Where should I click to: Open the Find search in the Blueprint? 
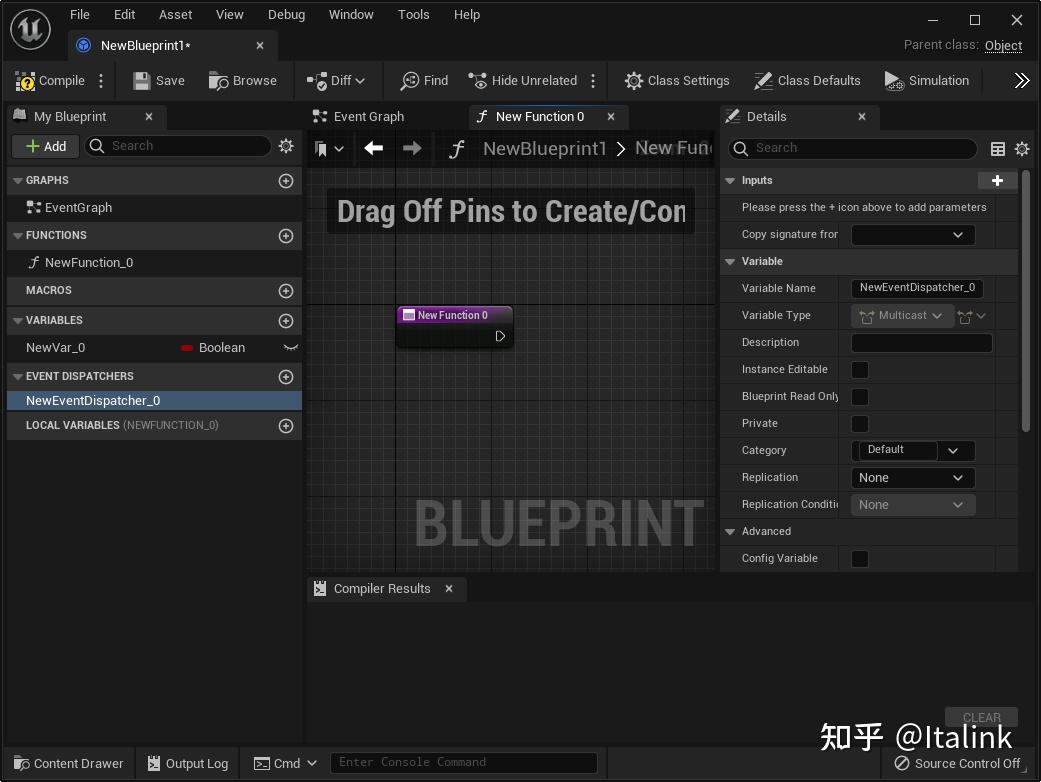423,80
